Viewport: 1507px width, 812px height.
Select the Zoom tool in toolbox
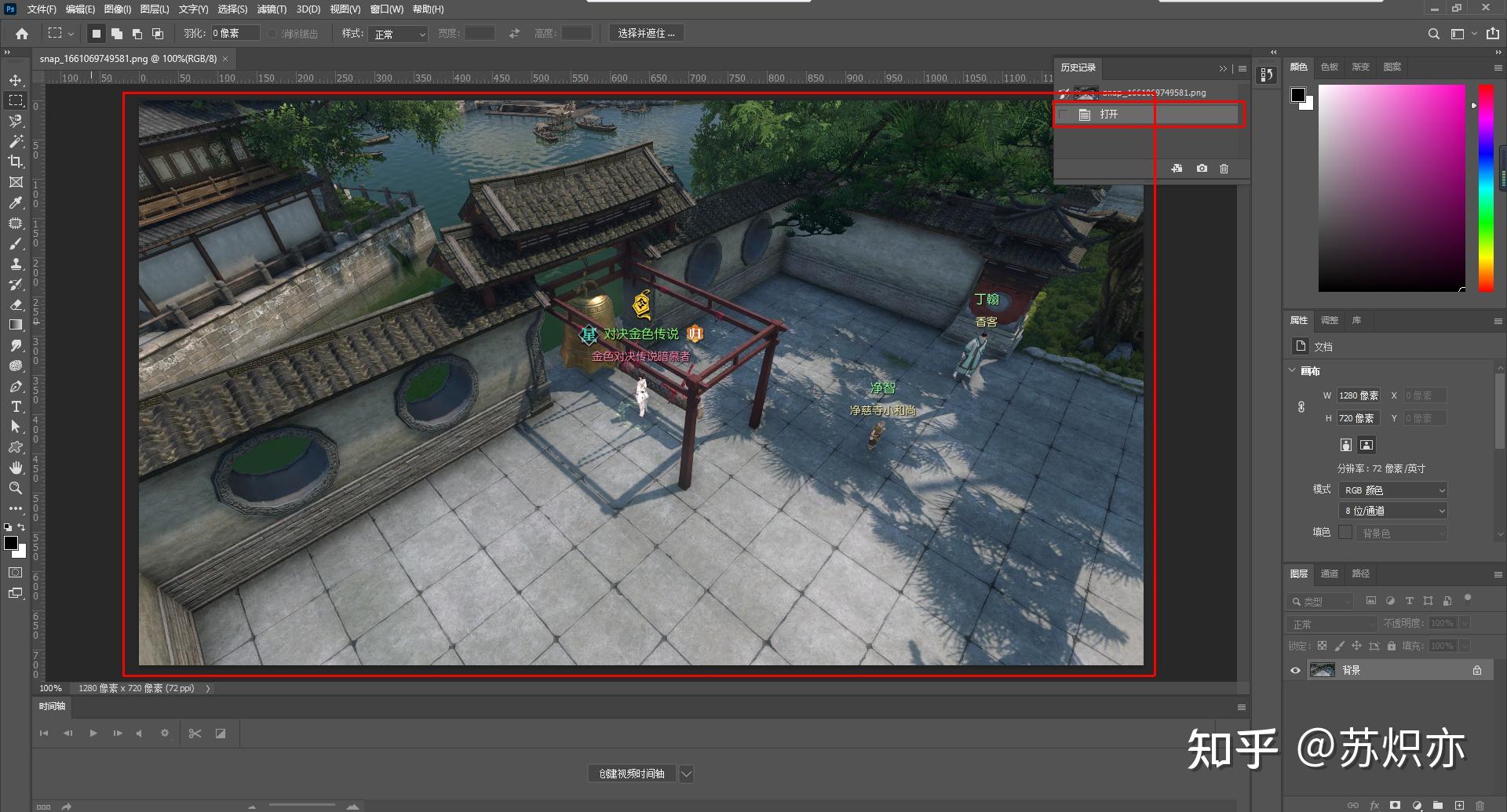click(16, 488)
